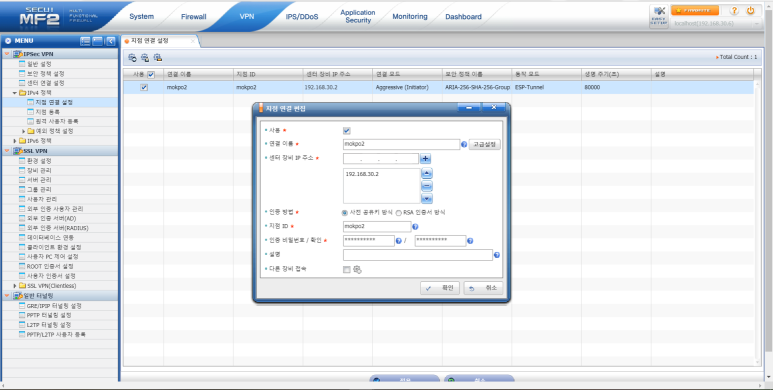Image resolution: width=773 pixels, height=390 pixels.
Task: Open 보안 정책 설정 menu item
Action: (x=45, y=73)
